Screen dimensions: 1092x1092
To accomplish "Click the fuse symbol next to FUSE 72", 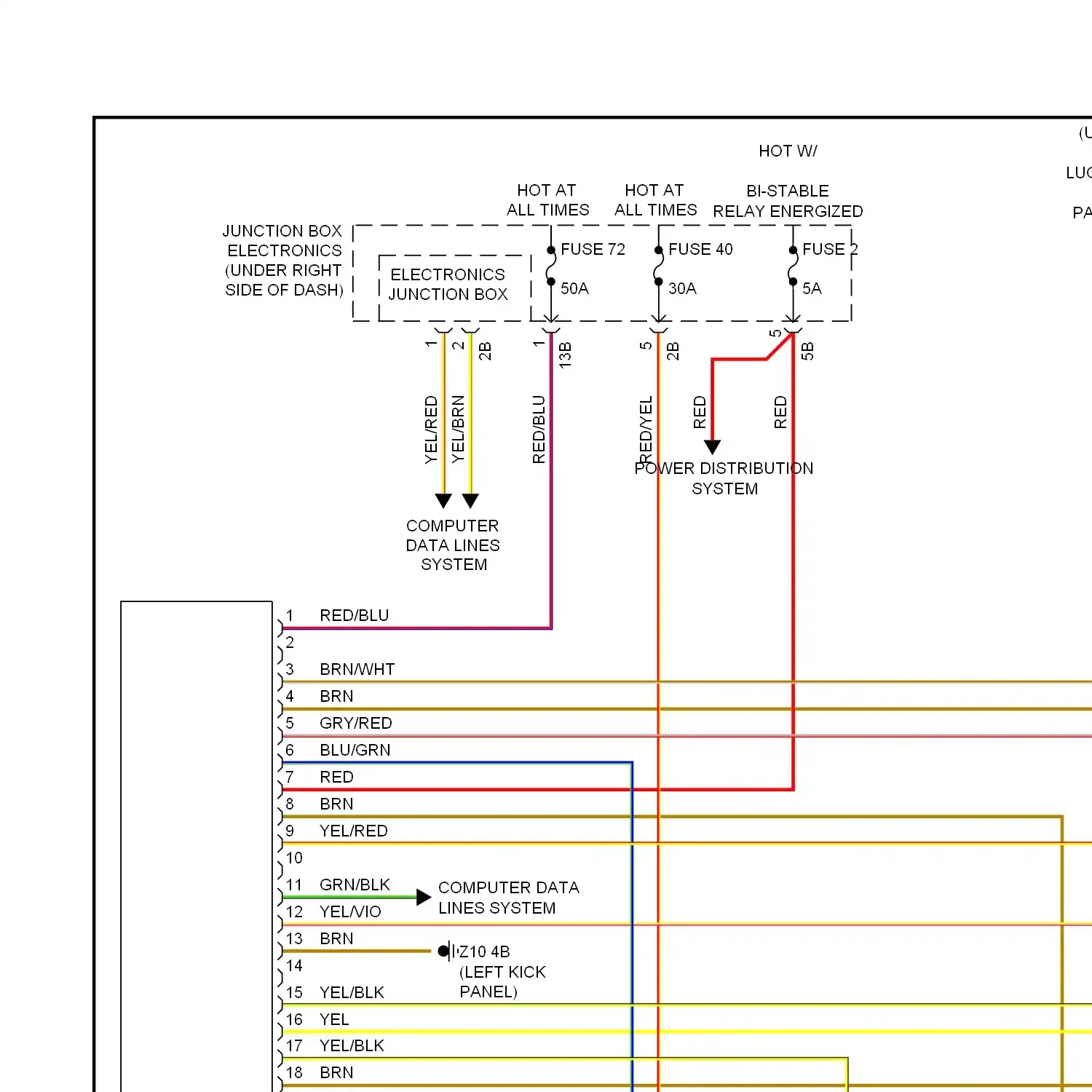I will [550, 266].
